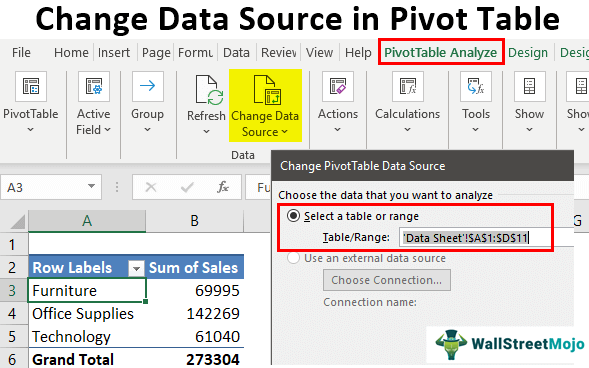The height and width of the screenshot is (368, 589).
Task: Click the confirm checkmark in formula bar
Action: 187,187
